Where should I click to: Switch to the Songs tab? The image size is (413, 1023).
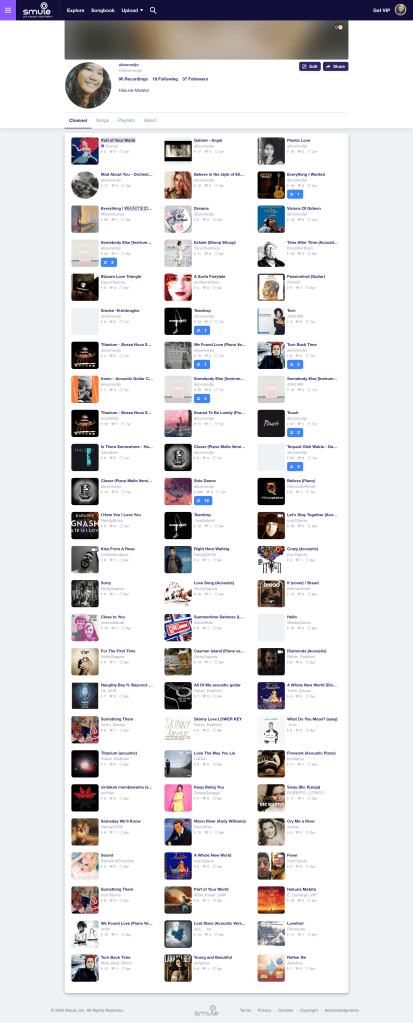coord(102,121)
